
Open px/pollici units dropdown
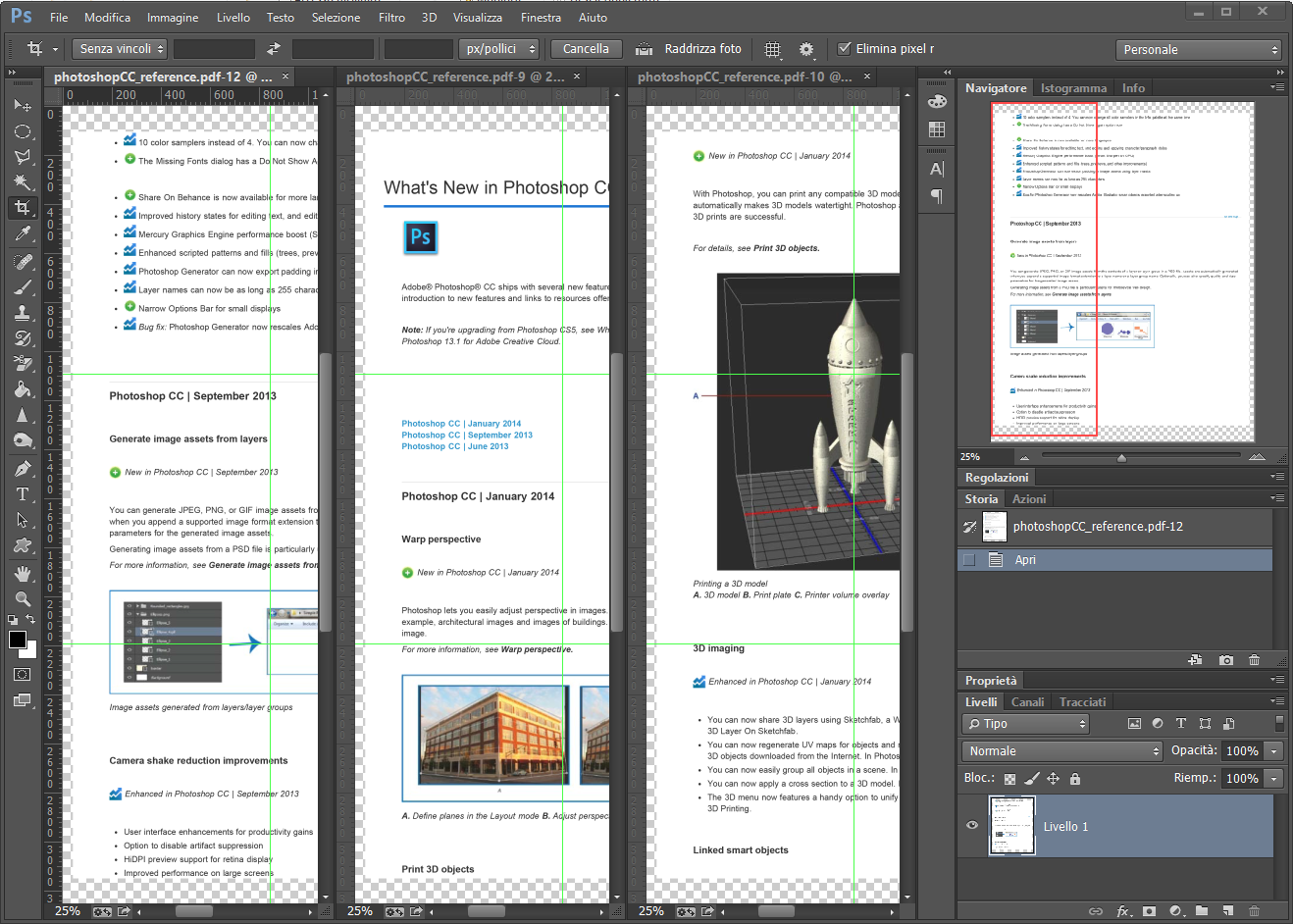click(499, 49)
